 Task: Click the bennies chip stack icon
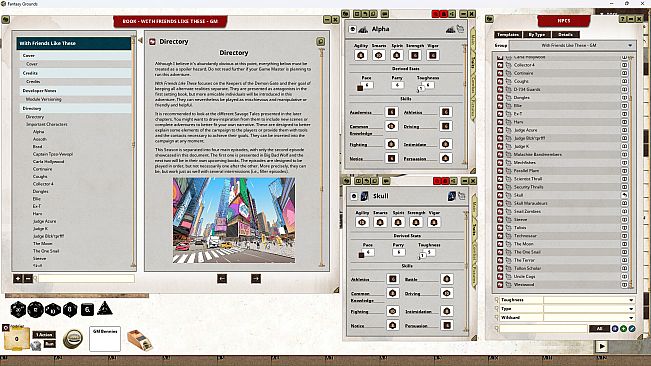(x=73, y=339)
